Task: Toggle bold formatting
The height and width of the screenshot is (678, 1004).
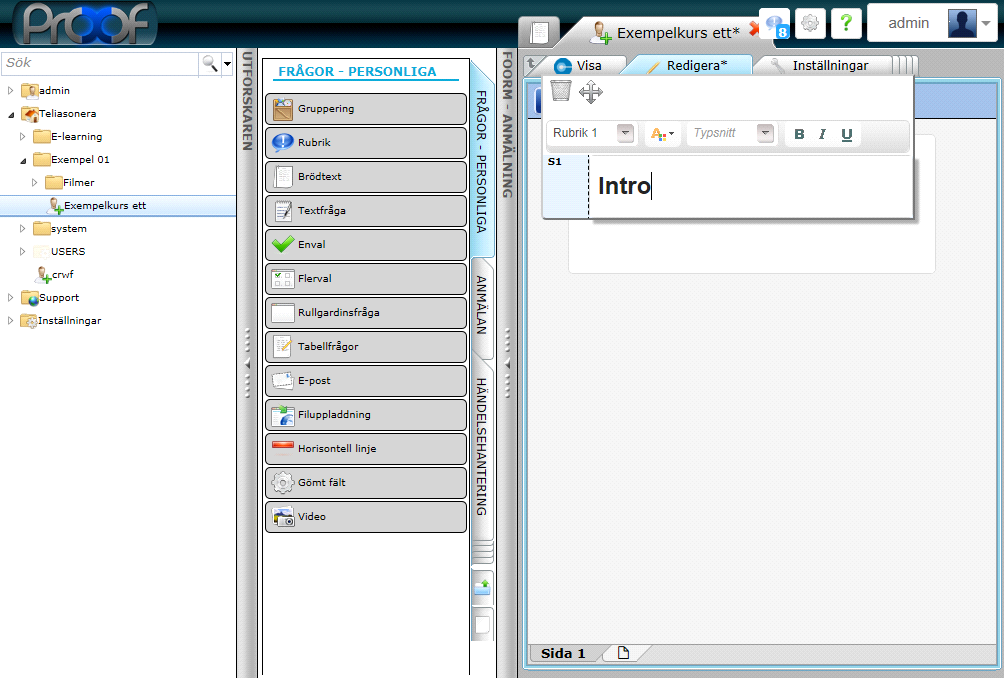Action: [x=799, y=134]
